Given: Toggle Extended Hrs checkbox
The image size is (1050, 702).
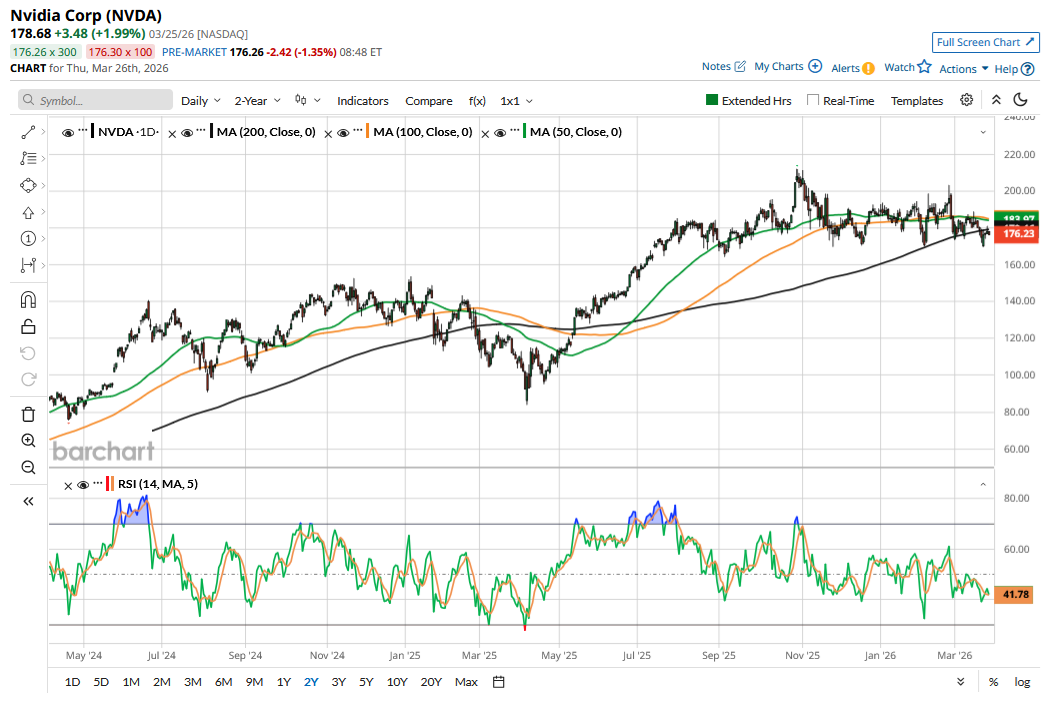Looking at the screenshot, I should click(x=712, y=100).
